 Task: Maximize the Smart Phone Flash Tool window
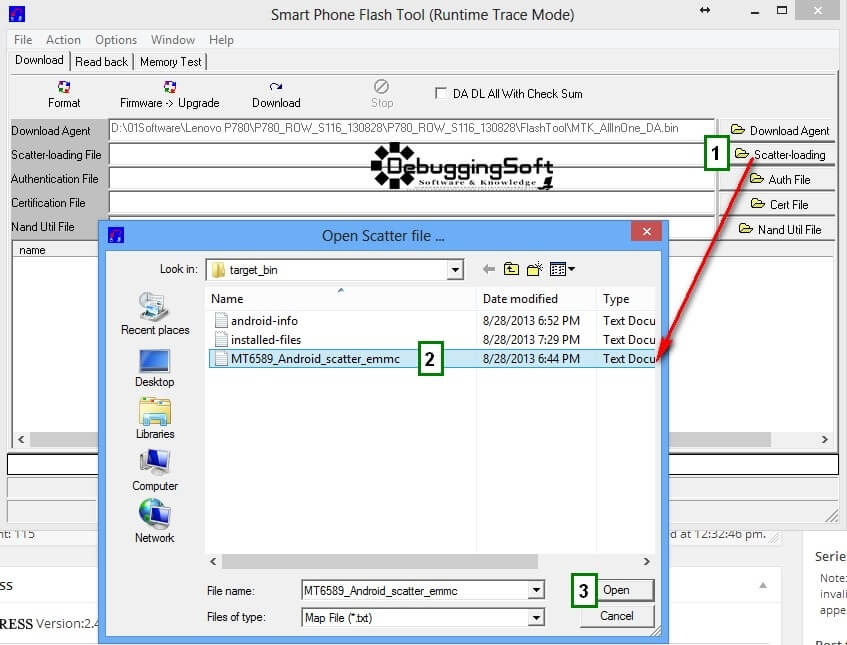[x=782, y=10]
